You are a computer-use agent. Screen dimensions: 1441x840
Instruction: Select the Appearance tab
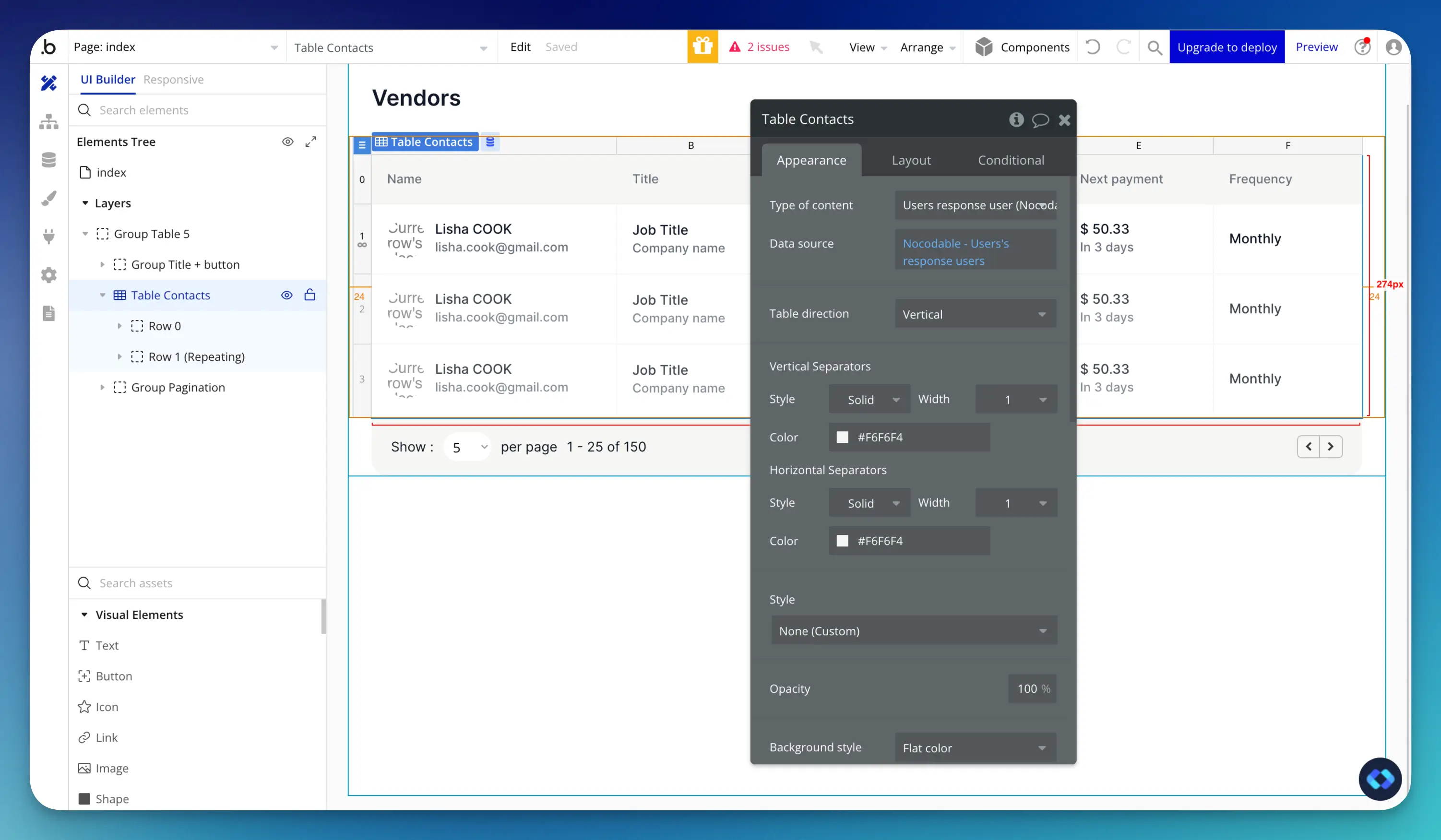(x=811, y=160)
